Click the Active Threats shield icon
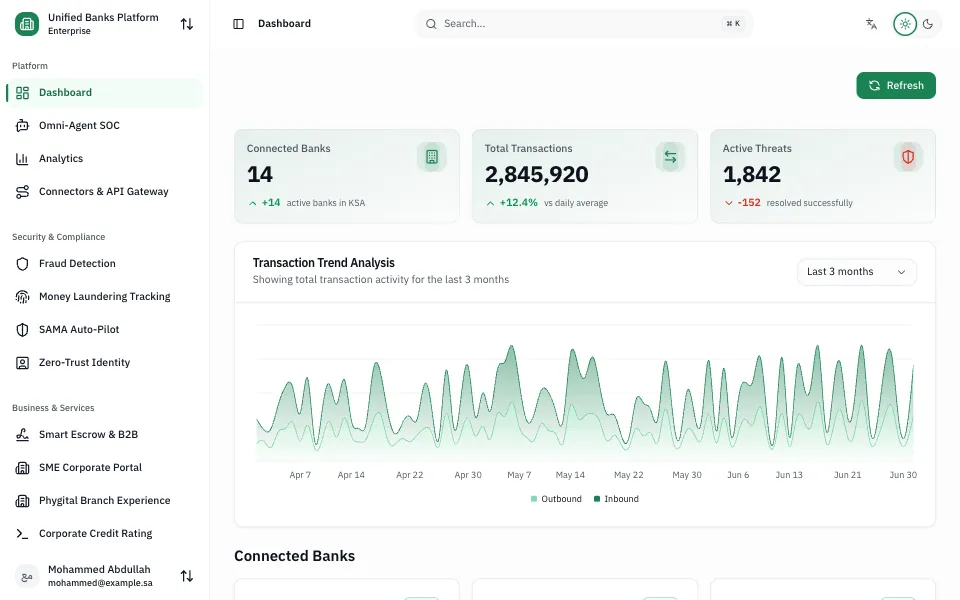This screenshot has width=960, height=600. click(x=908, y=157)
